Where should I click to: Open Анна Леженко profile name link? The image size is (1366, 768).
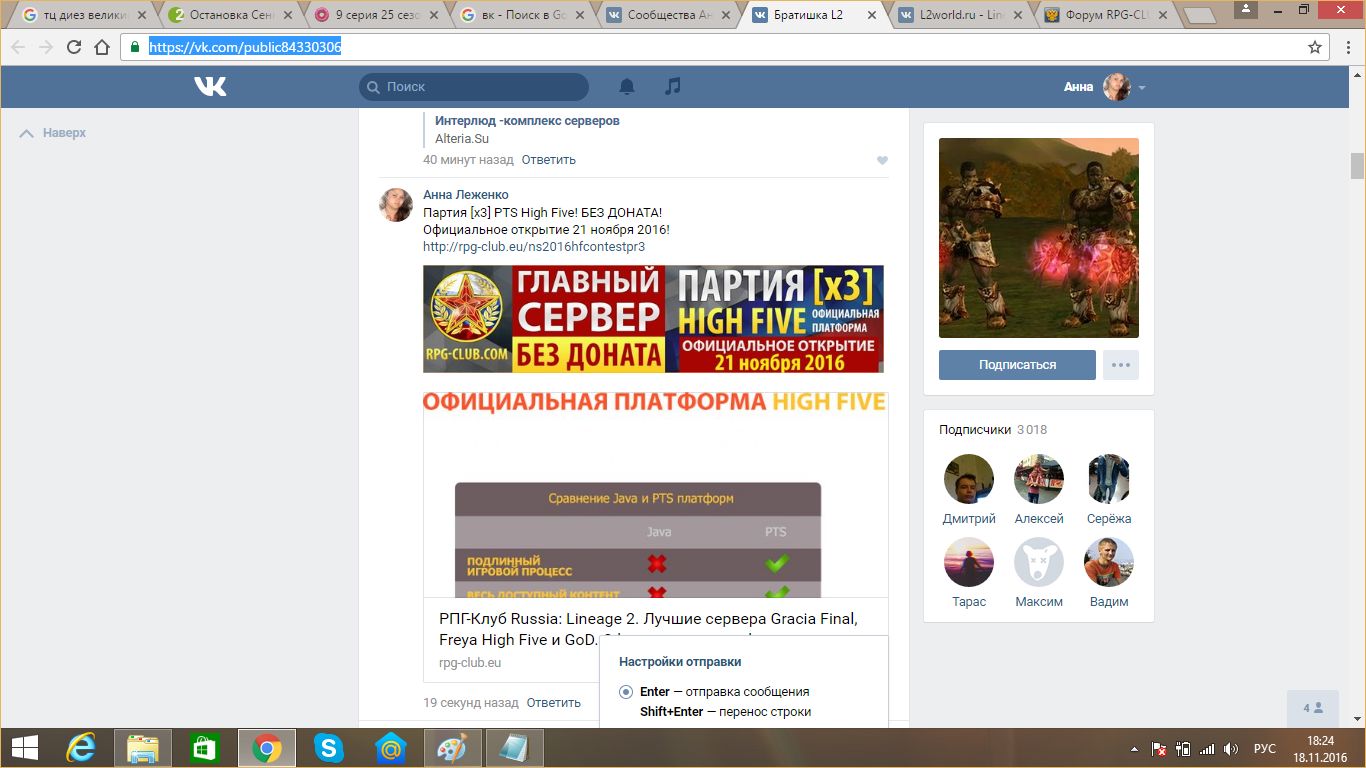point(466,195)
